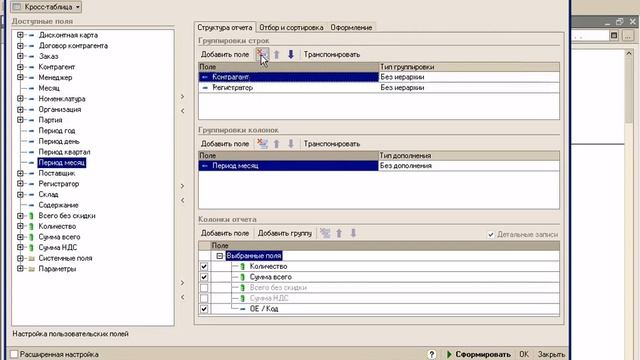640x360 pixels.
Task: Click green icon of Количество in available fields
Action: [x=31, y=226]
